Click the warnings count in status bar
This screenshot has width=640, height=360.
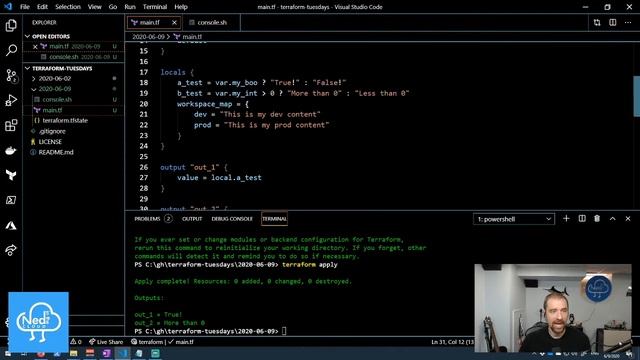[x=76, y=342]
